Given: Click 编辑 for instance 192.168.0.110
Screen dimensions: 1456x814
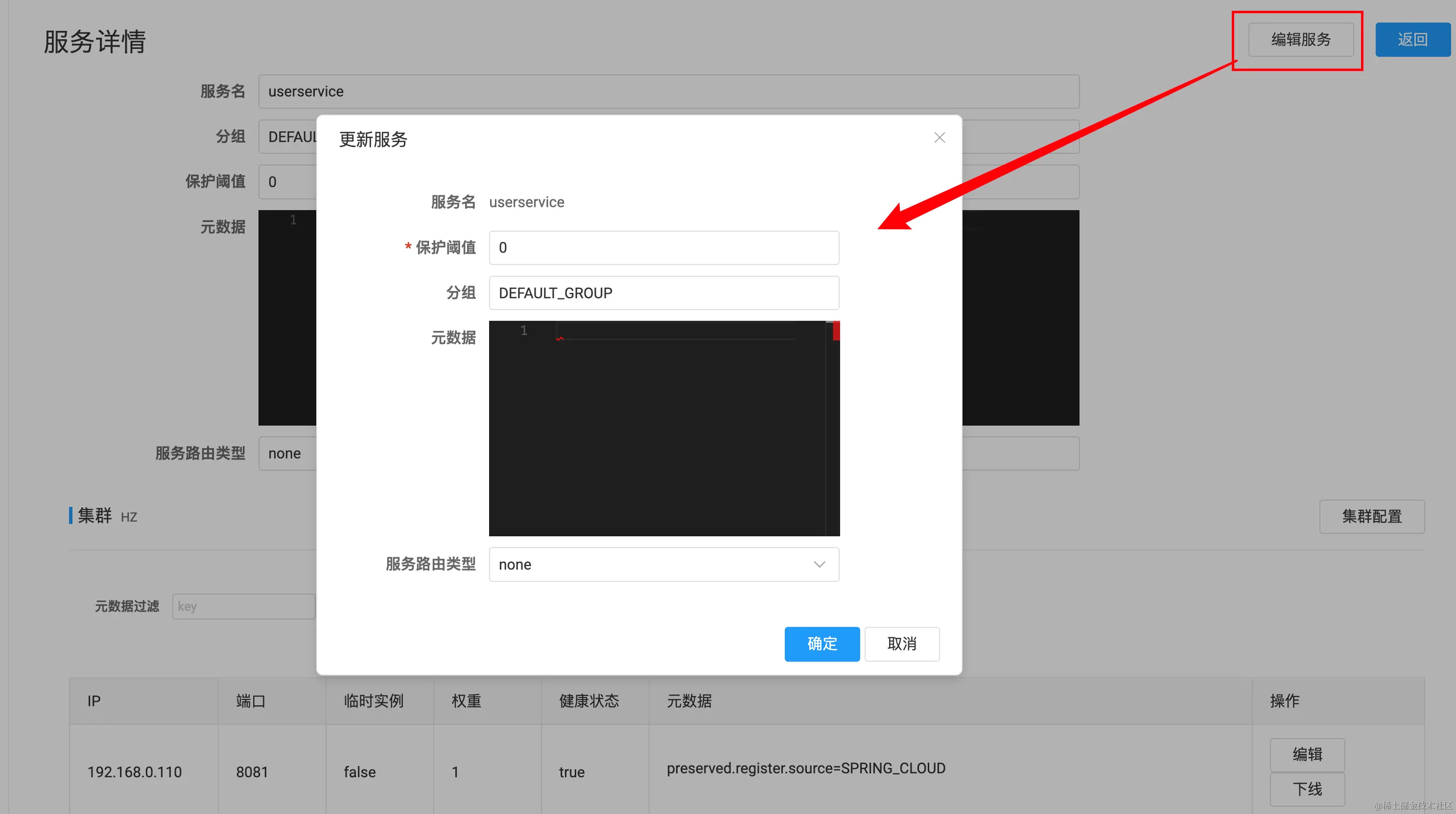Looking at the screenshot, I should tap(1307, 755).
